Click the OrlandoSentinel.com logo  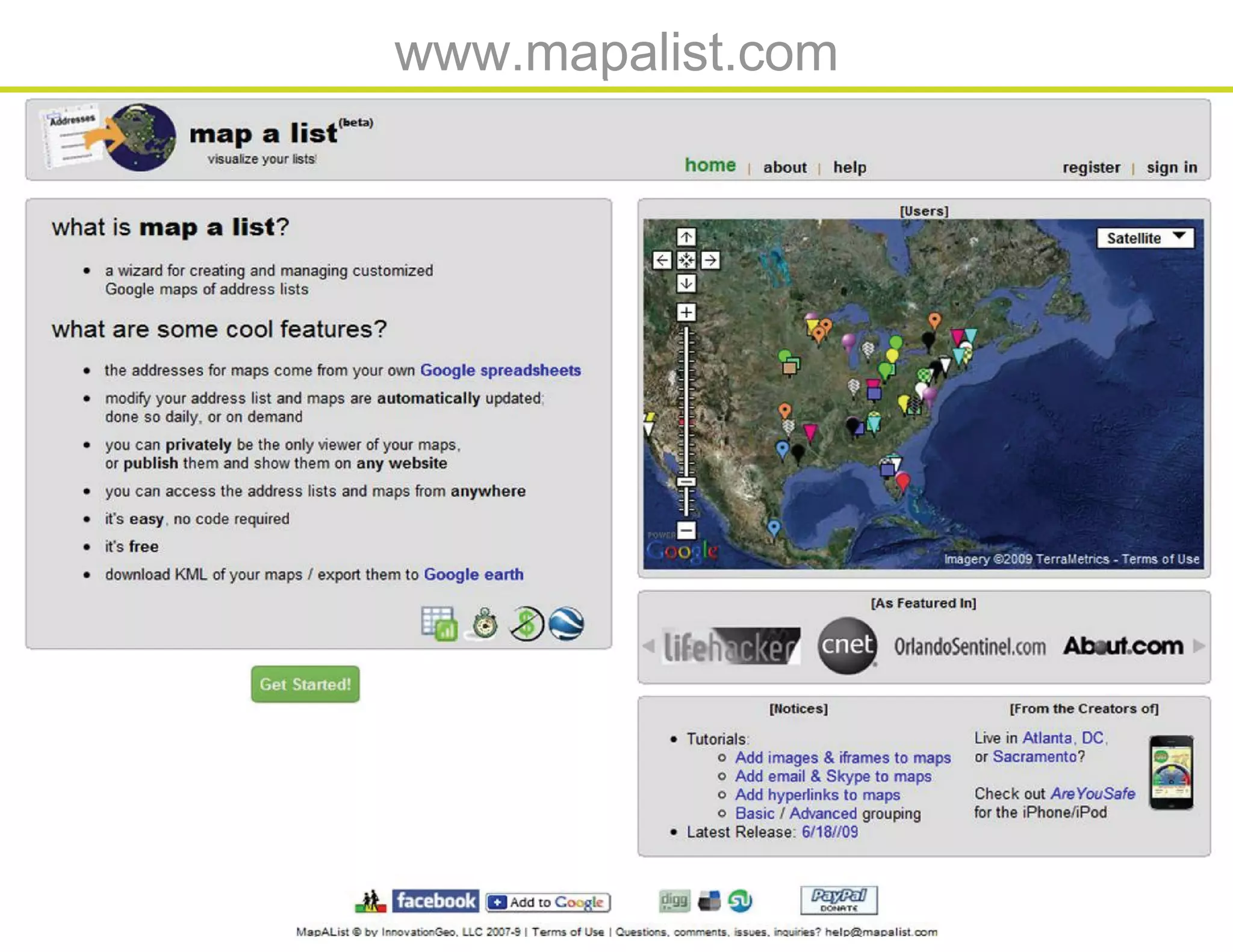click(x=970, y=647)
